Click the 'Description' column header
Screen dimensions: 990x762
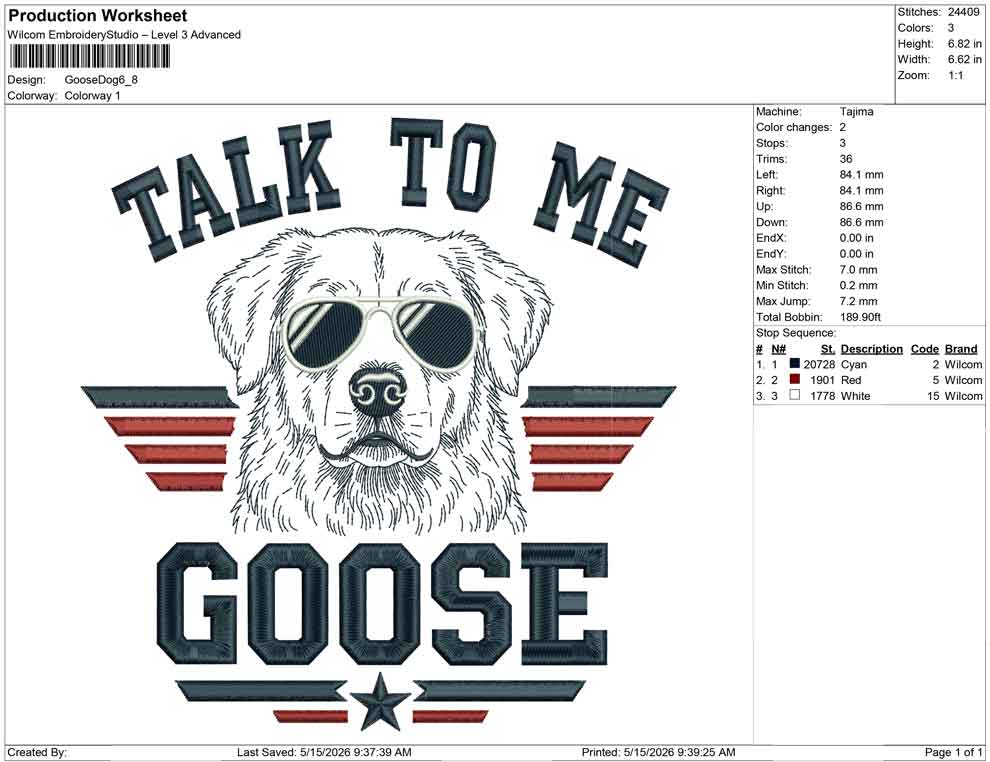point(871,348)
